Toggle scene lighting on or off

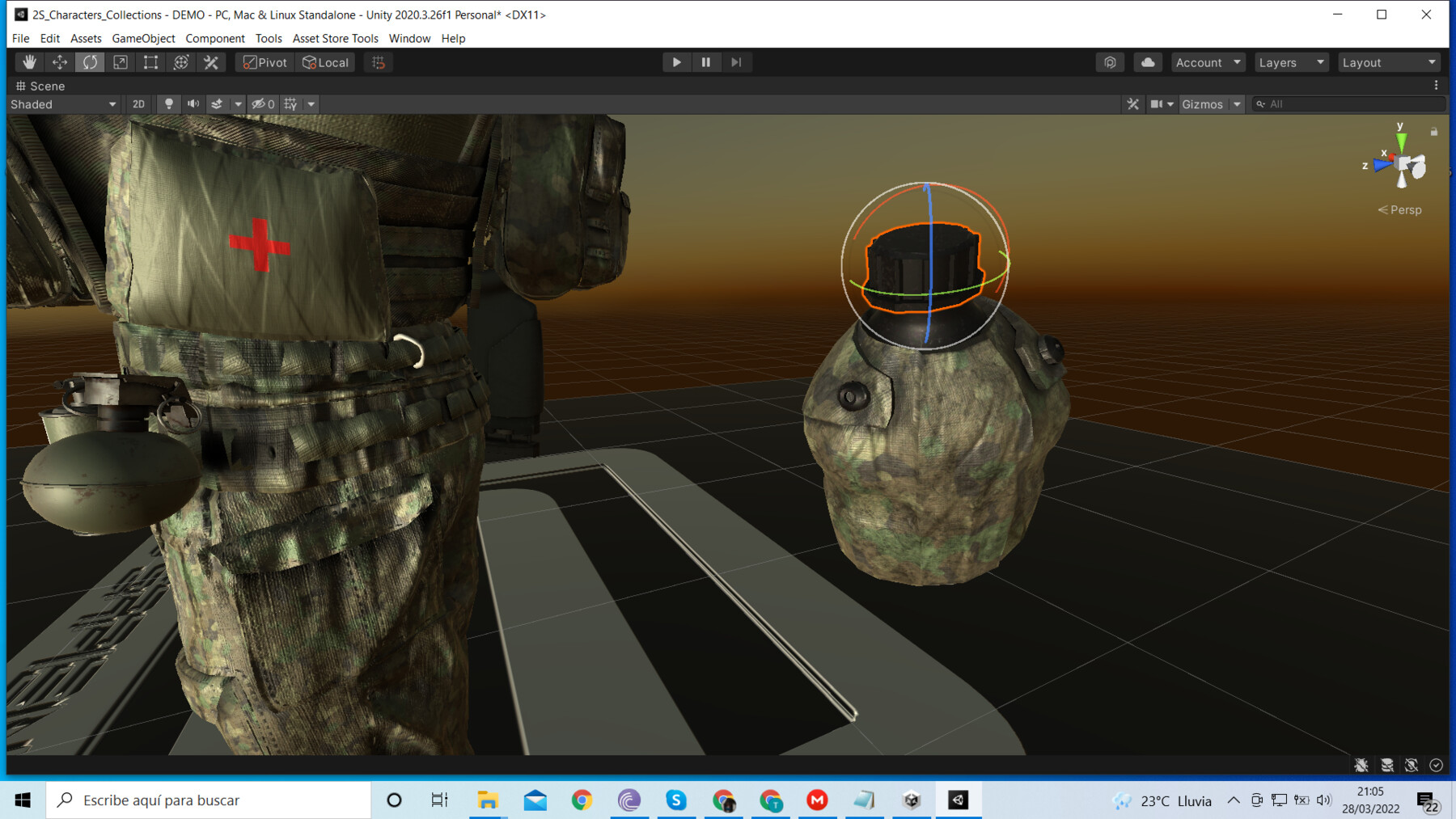click(x=168, y=104)
